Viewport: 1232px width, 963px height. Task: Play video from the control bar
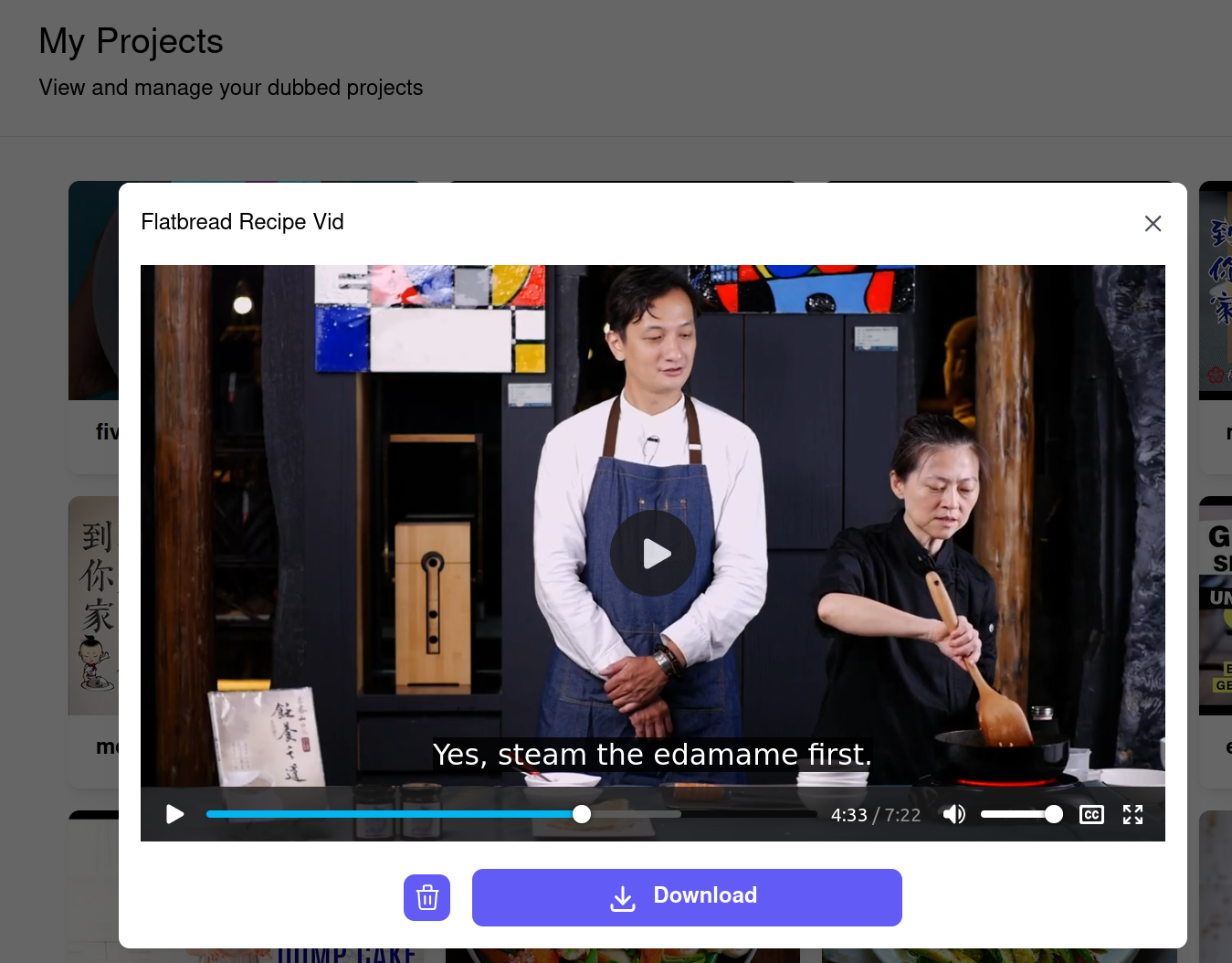[175, 814]
